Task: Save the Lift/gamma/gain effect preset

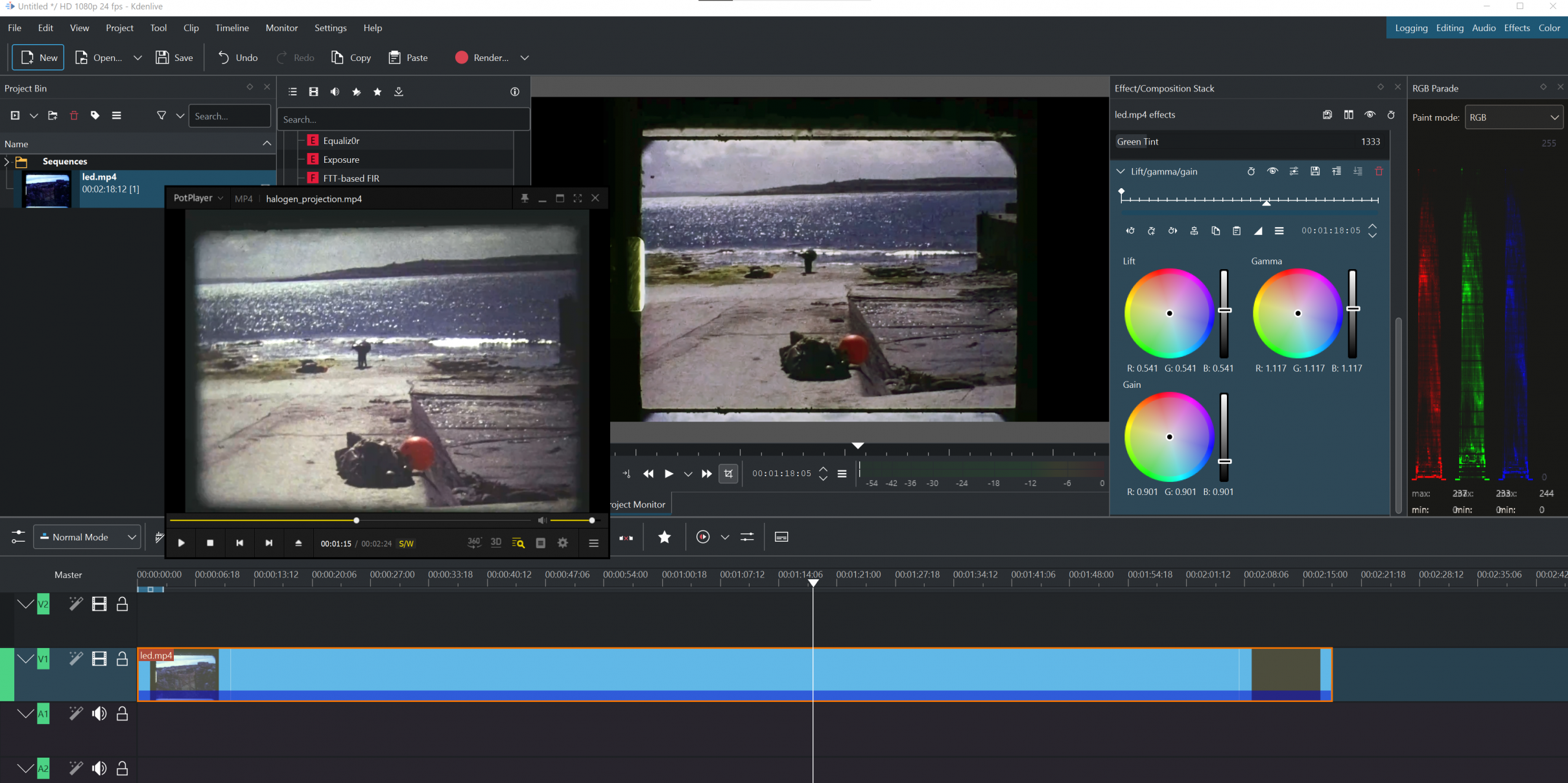Action: pos(1314,171)
